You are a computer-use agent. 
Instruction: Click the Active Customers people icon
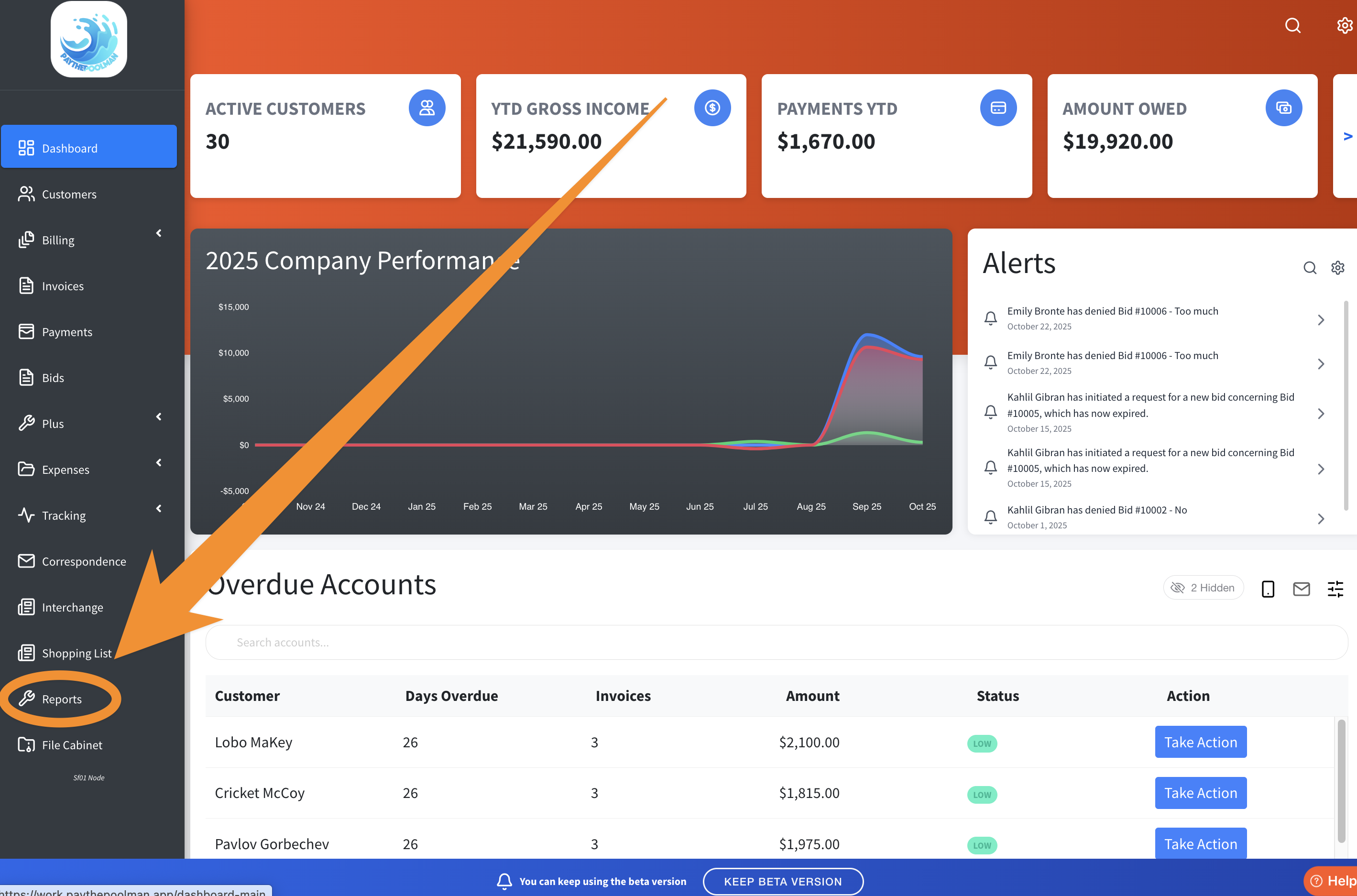point(427,108)
